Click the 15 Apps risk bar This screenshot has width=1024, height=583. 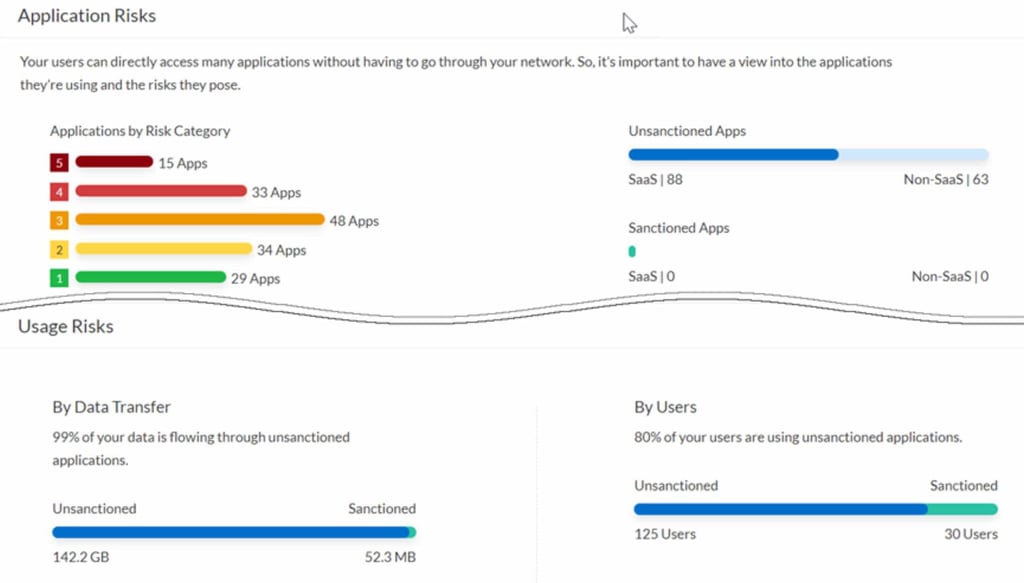point(113,162)
